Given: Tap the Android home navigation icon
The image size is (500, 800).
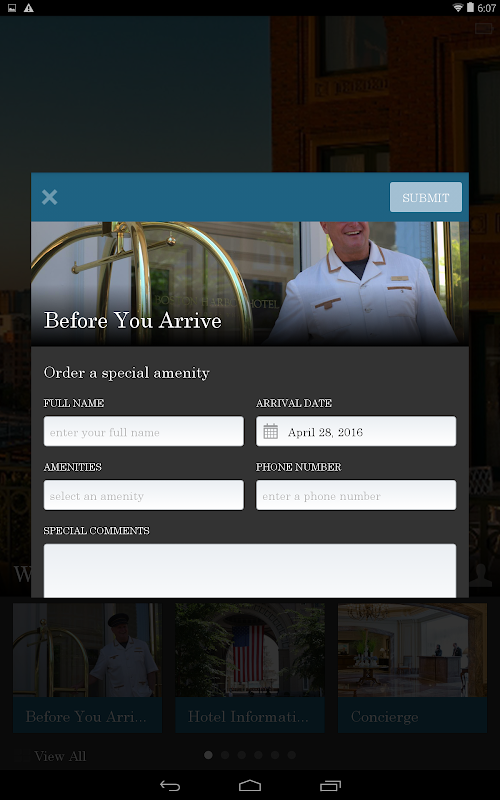Looking at the screenshot, I should pyautogui.click(x=249, y=785).
